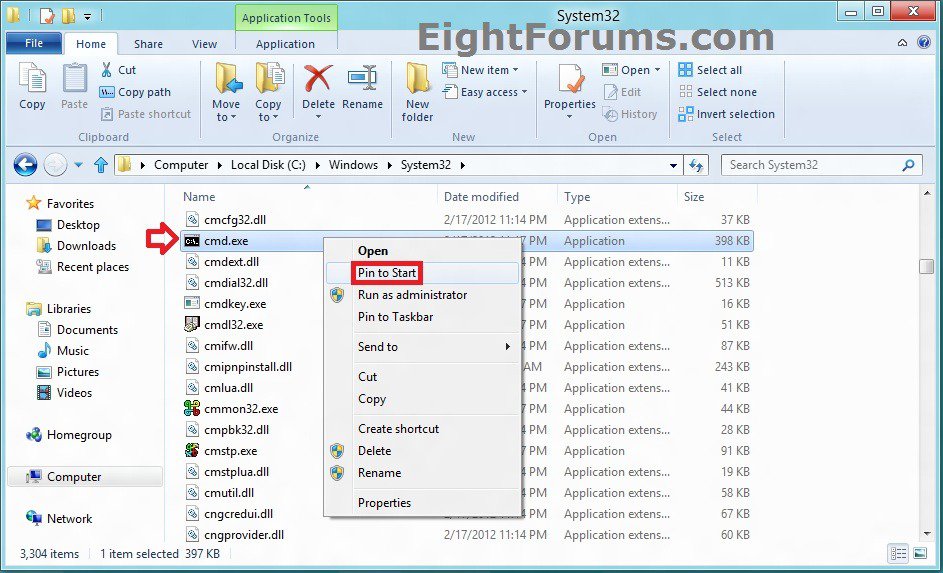The height and width of the screenshot is (573, 943).
Task: Click Windows in the address path
Action: (x=353, y=165)
